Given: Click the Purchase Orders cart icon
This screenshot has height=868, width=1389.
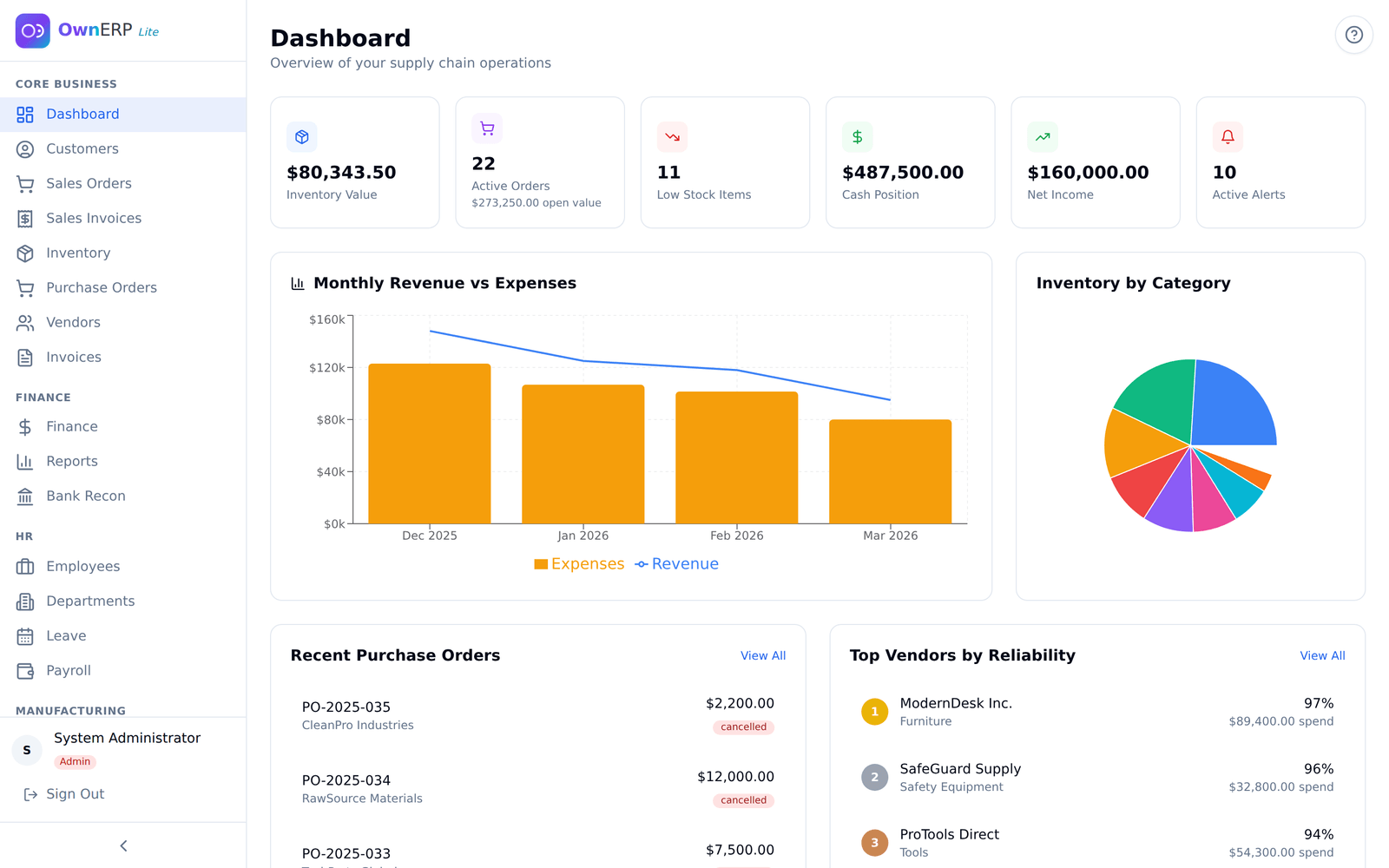Looking at the screenshot, I should point(25,288).
